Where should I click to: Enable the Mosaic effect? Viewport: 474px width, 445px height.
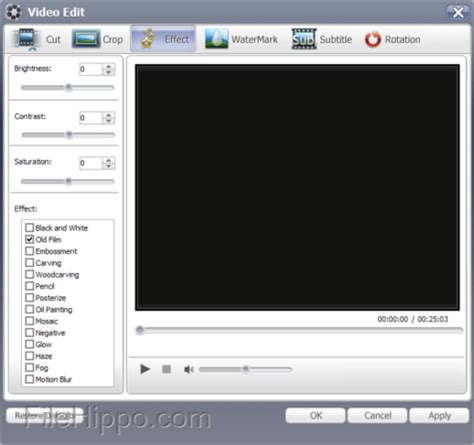click(x=30, y=321)
